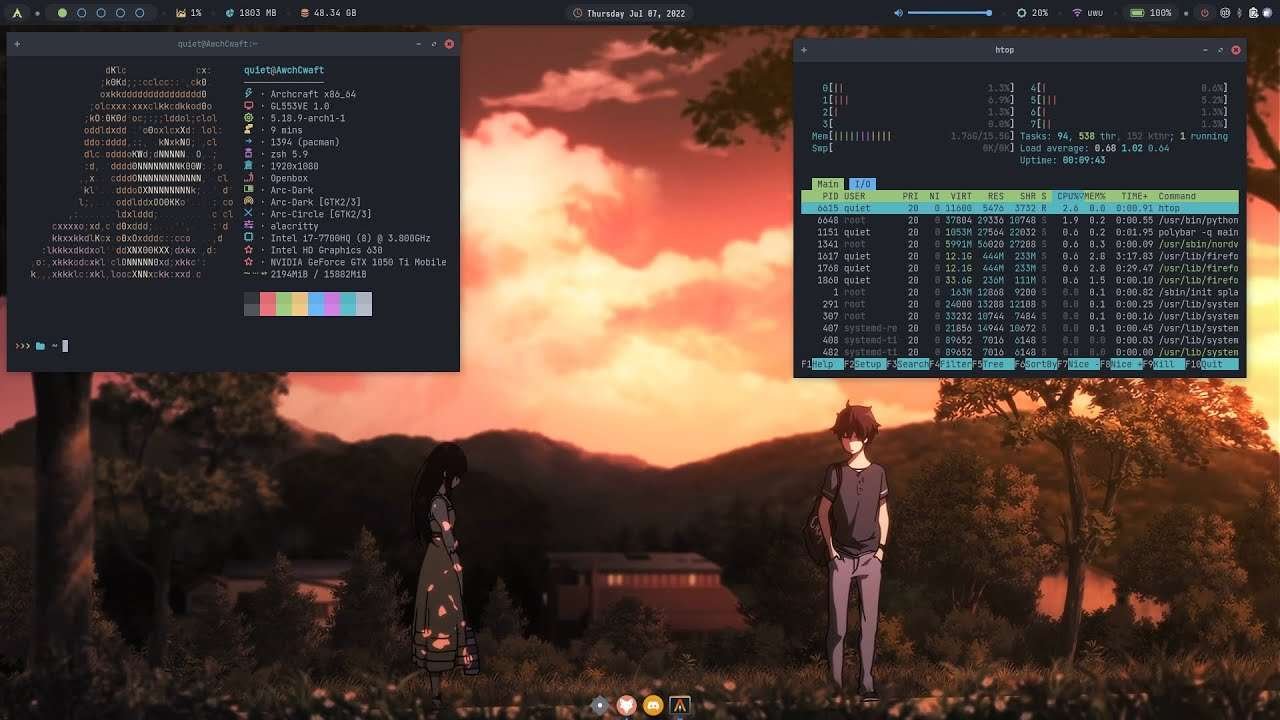
Task: Launch Discord from the dock
Action: coord(653,705)
